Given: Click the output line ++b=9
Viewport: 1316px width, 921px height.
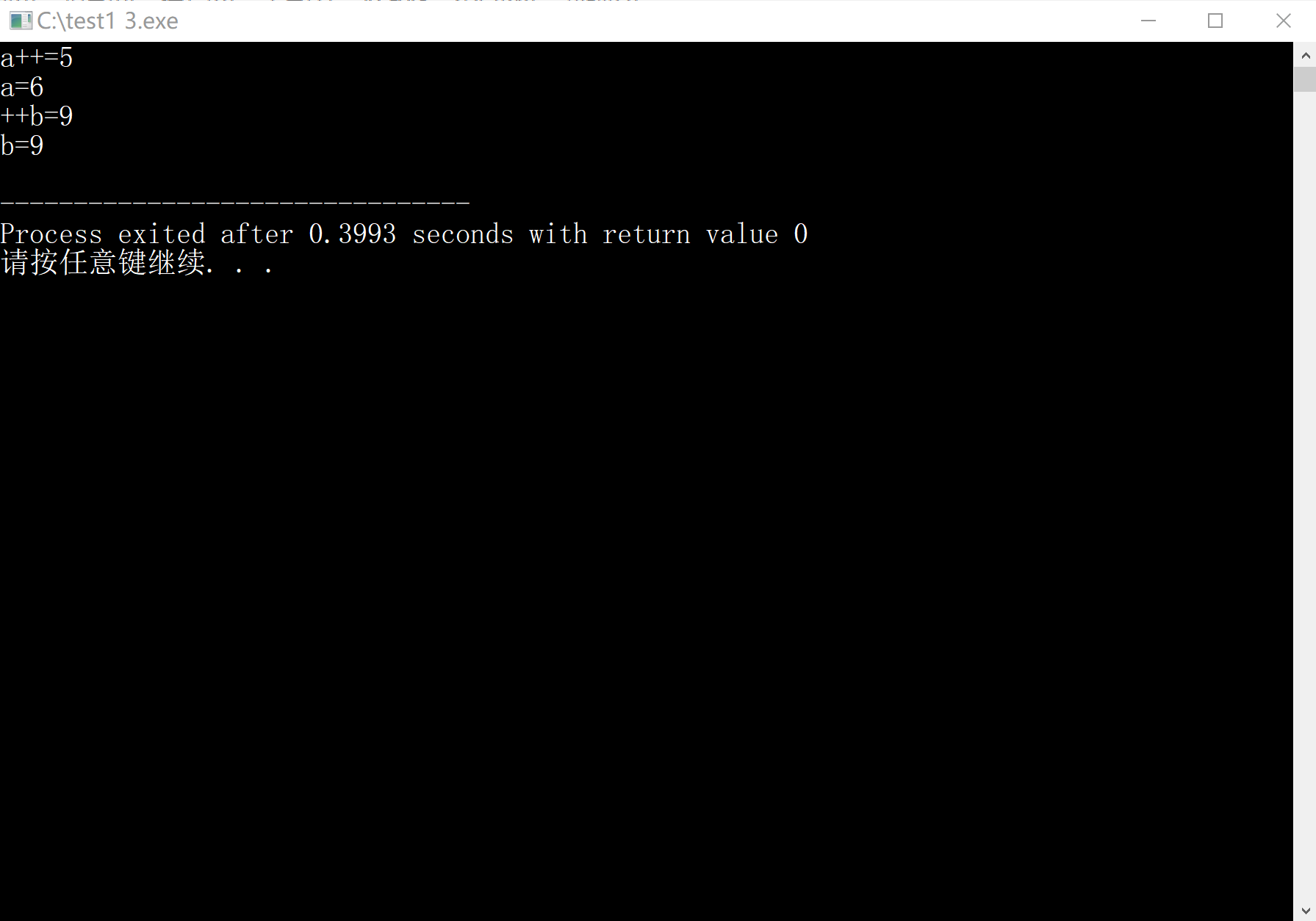Looking at the screenshot, I should coord(37,116).
